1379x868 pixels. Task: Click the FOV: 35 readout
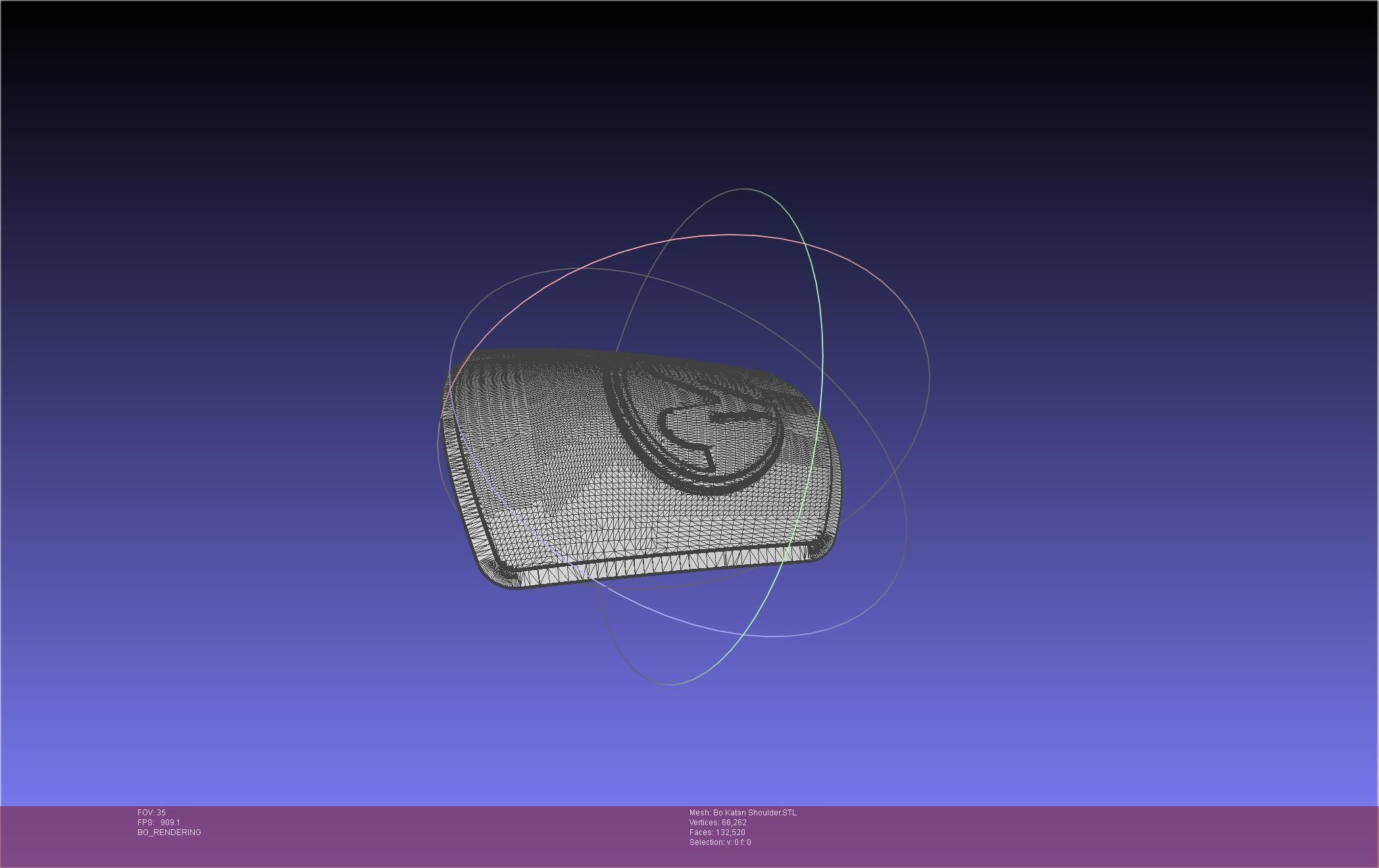pyautogui.click(x=151, y=813)
